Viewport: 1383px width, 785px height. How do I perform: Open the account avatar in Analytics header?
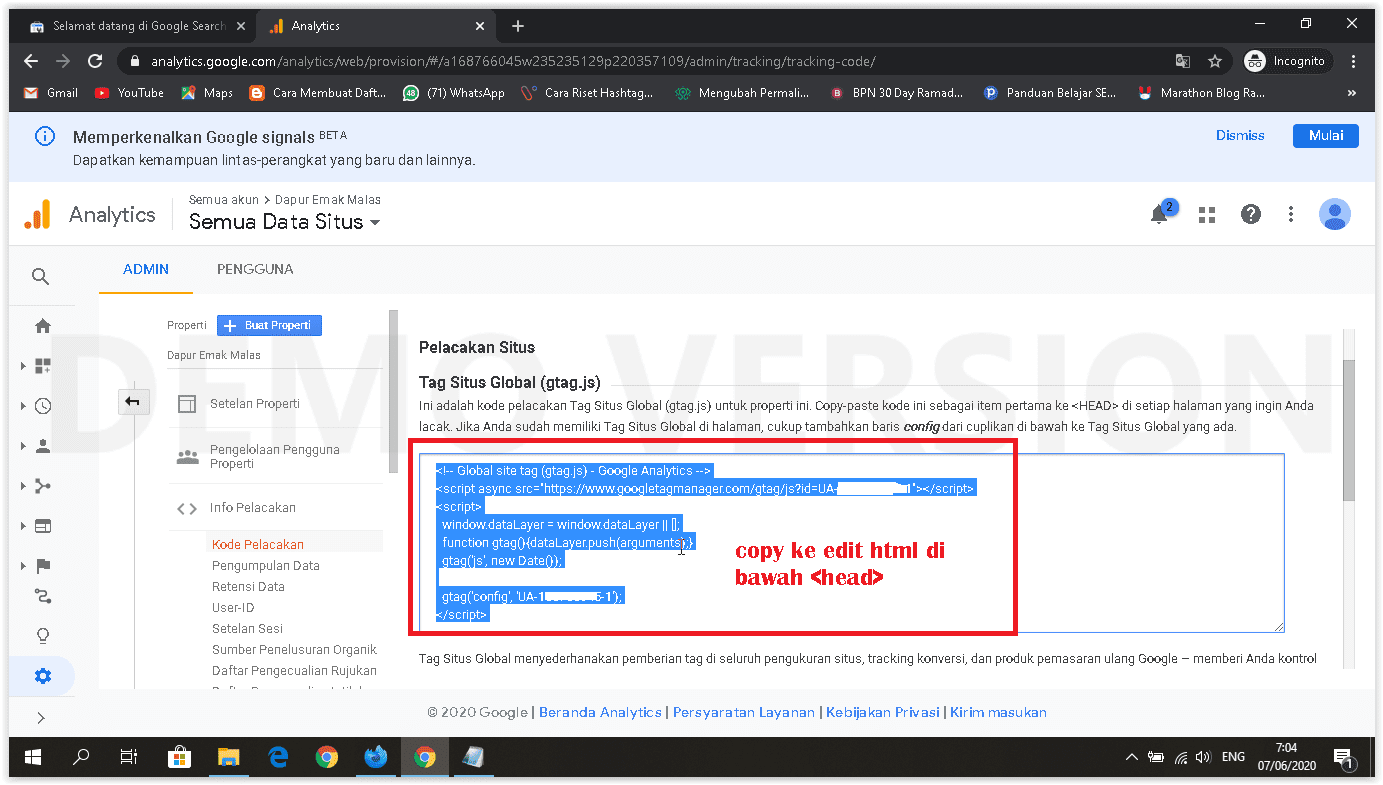click(x=1334, y=214)
